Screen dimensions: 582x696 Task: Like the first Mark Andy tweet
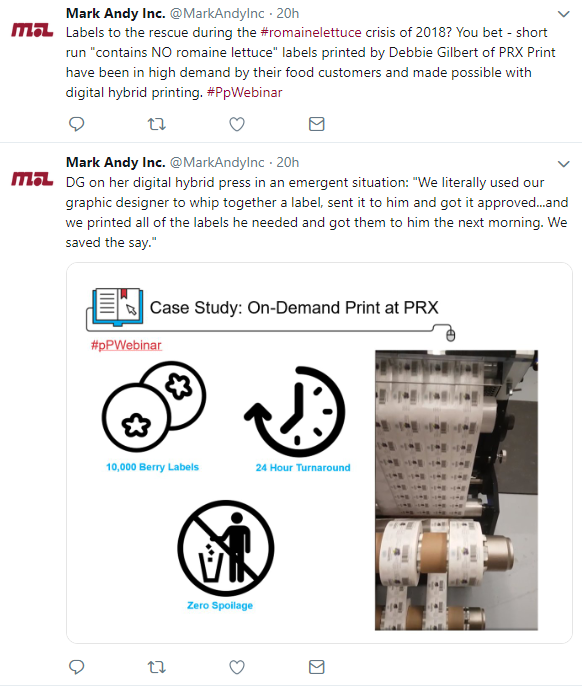(237, 124)
